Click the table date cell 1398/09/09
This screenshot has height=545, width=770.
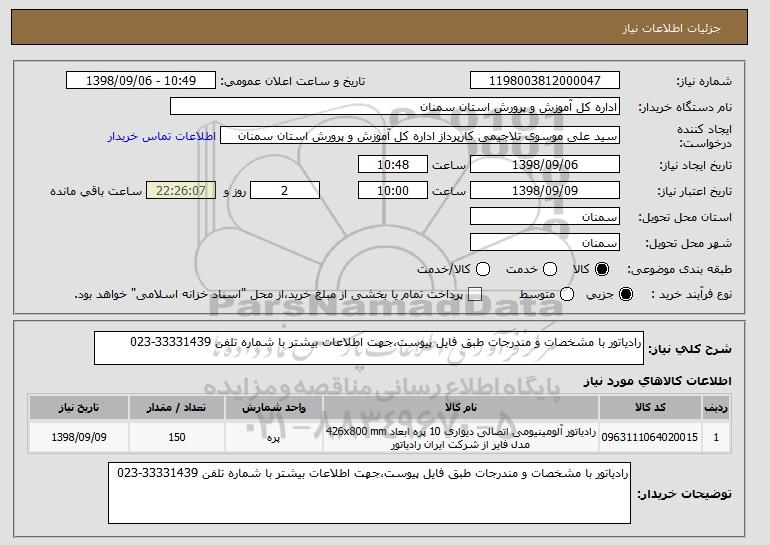79,437
